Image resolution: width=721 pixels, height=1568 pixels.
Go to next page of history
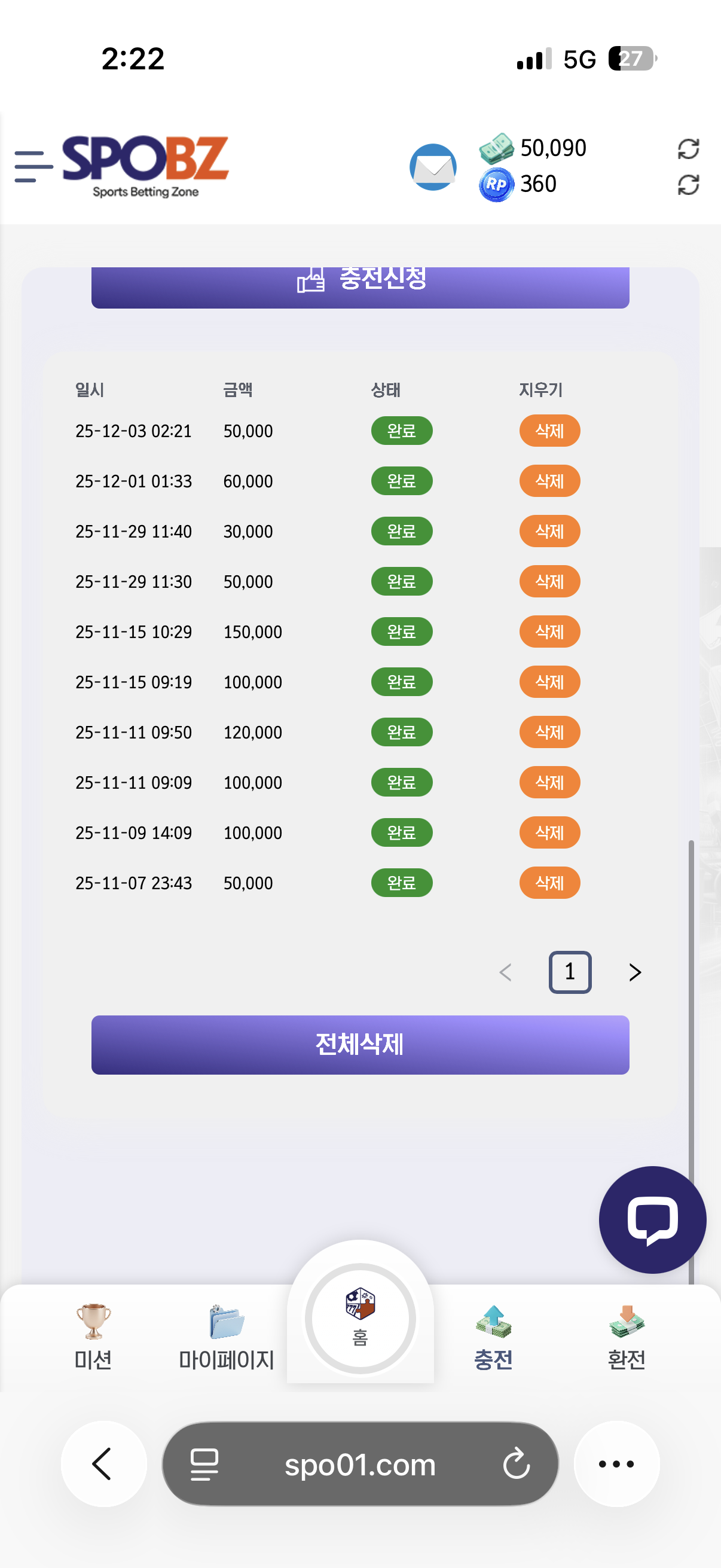[634, 972]
